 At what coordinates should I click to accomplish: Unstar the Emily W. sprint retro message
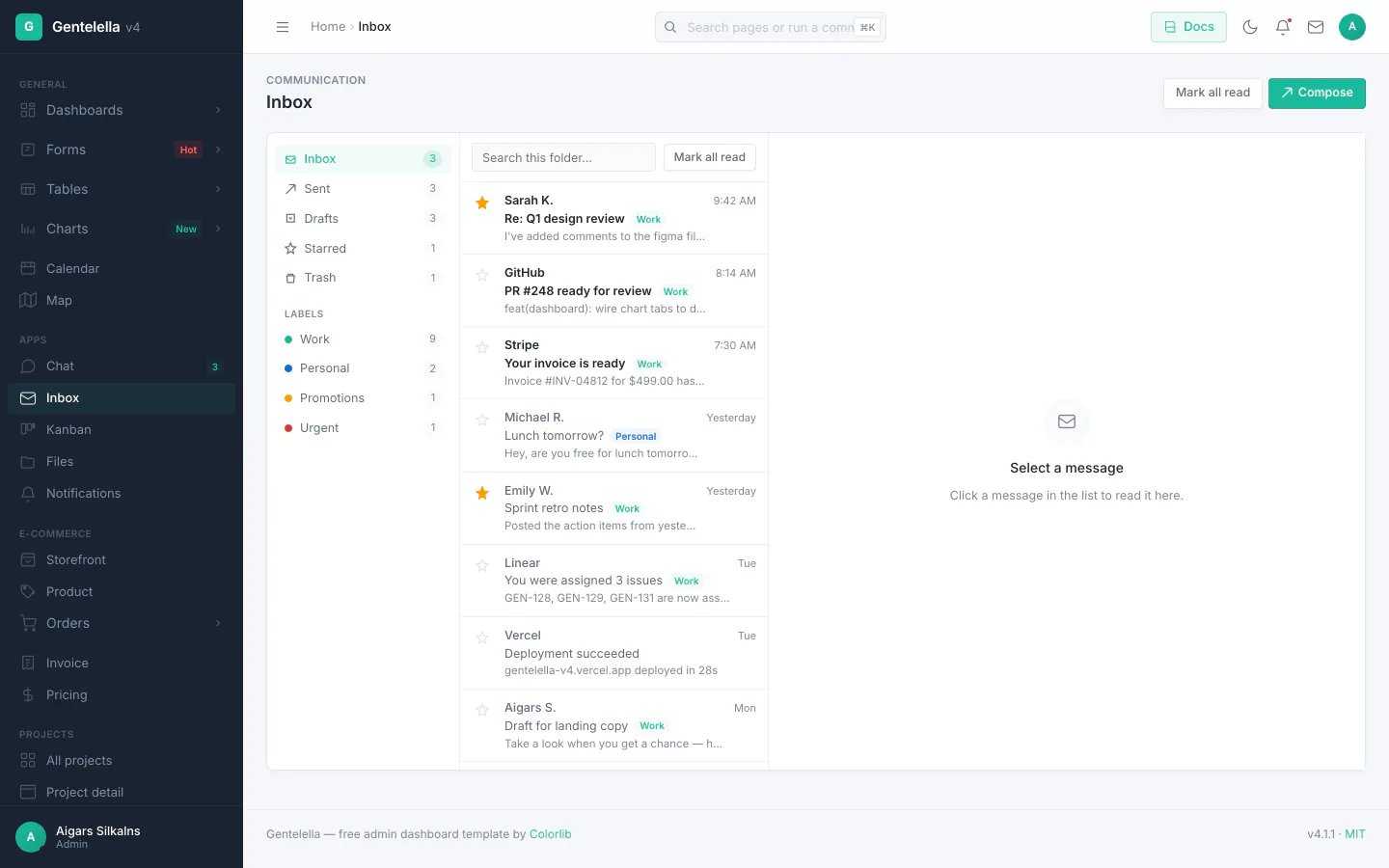coord(482,493)
